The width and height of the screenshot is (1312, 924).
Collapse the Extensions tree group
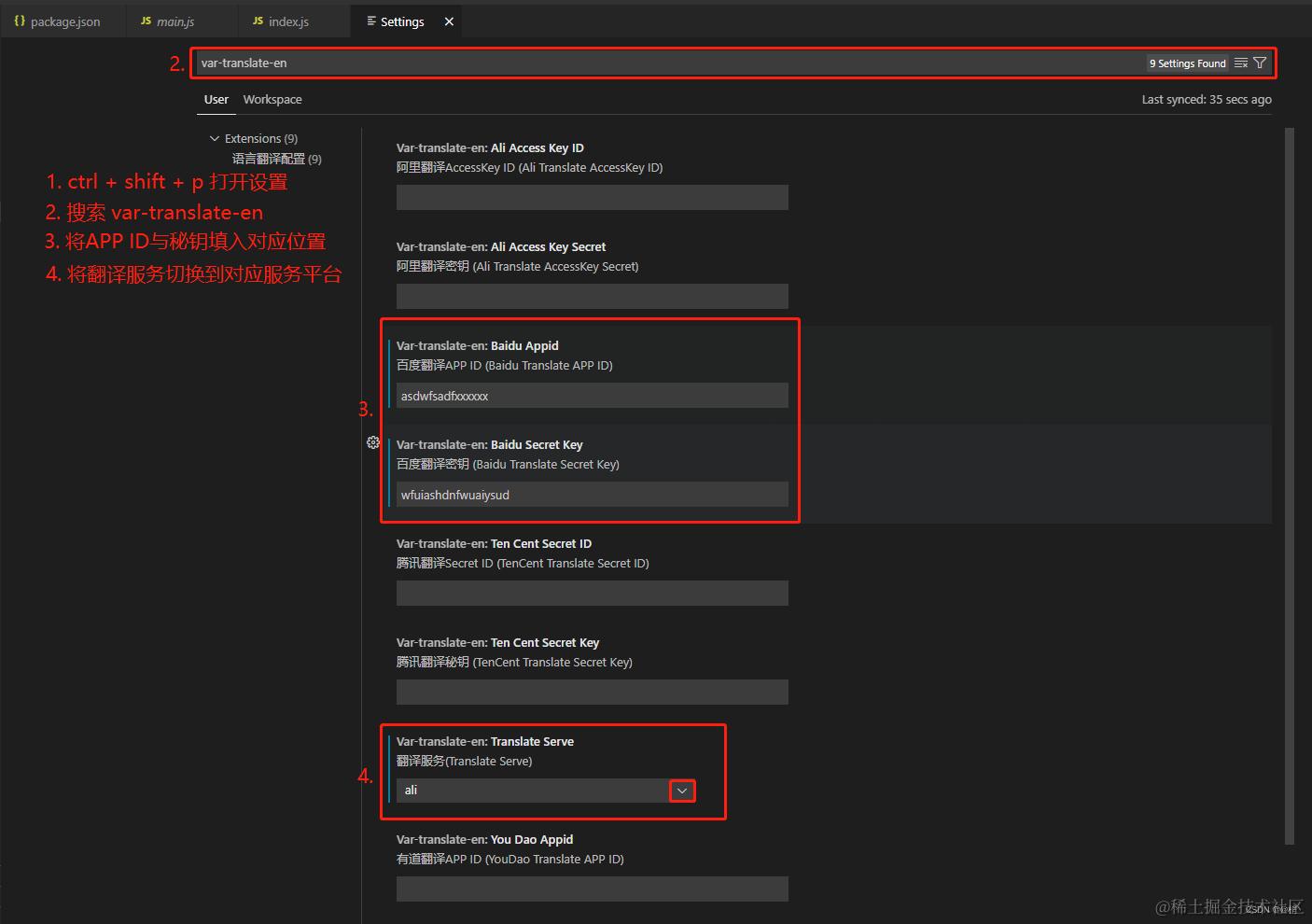coord(215,138)
